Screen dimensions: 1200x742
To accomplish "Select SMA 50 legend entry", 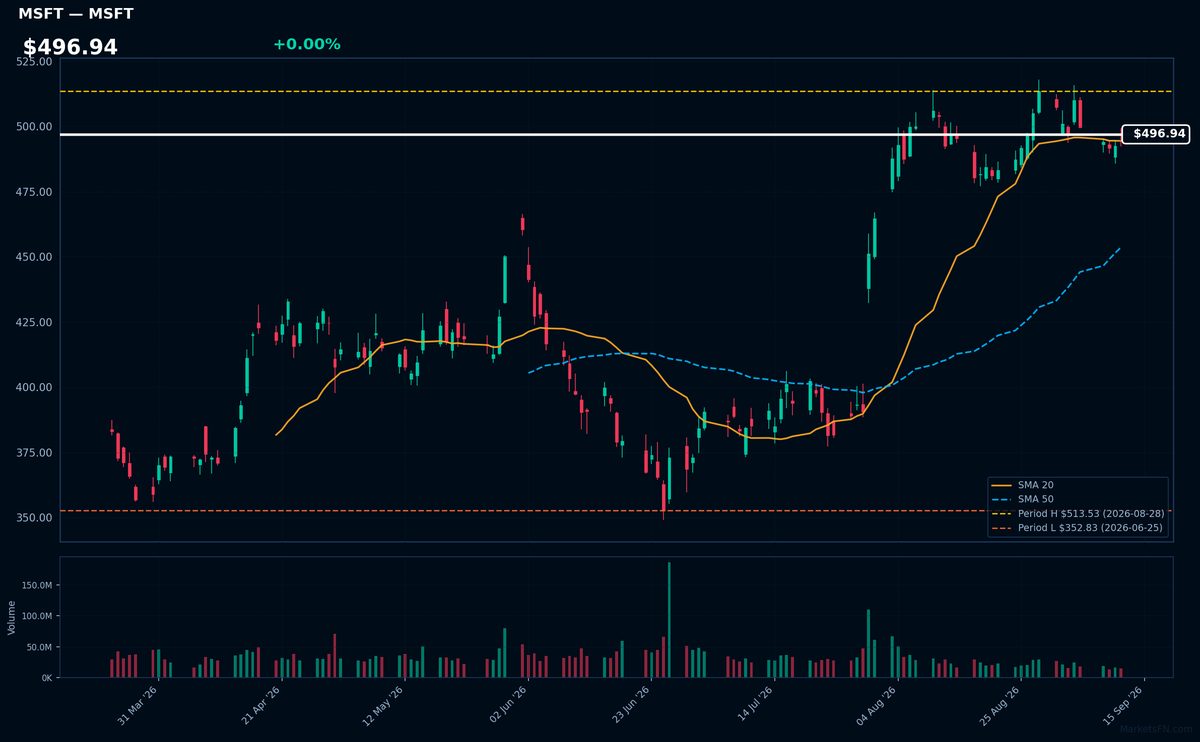I will pyautogui.click(x=1022, y=499).
